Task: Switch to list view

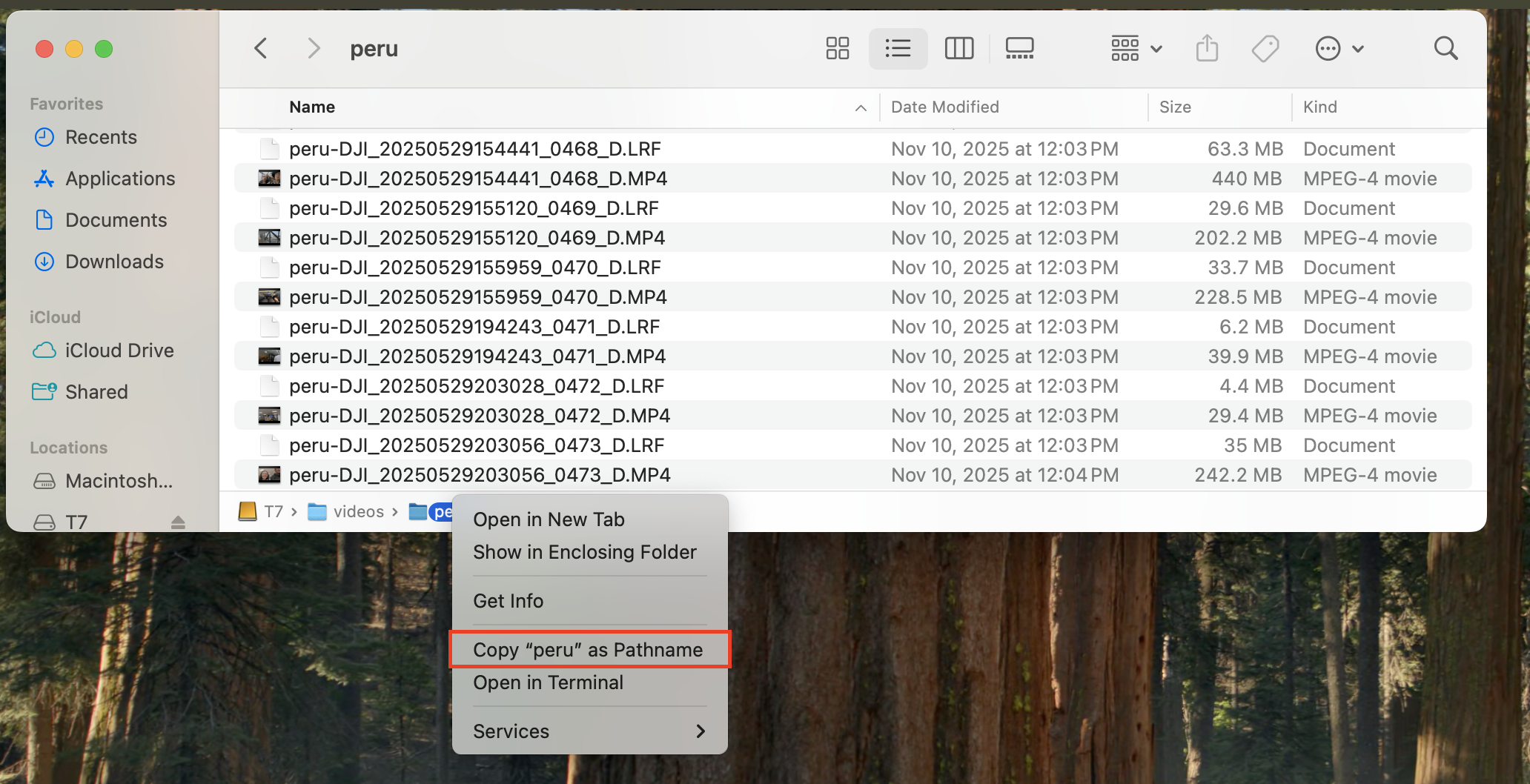Action: tap(898, 49)
